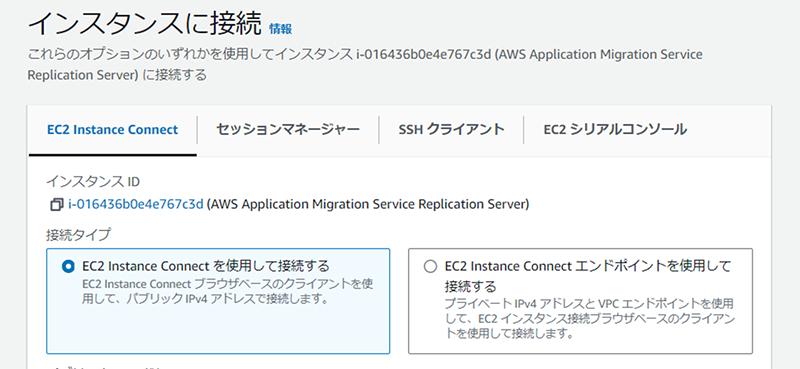The width and height of the screenshot is (800, 369).
Task: Click the インスタンスに接続 page heading
Action: pyautogui.click(x=144, y=24)
